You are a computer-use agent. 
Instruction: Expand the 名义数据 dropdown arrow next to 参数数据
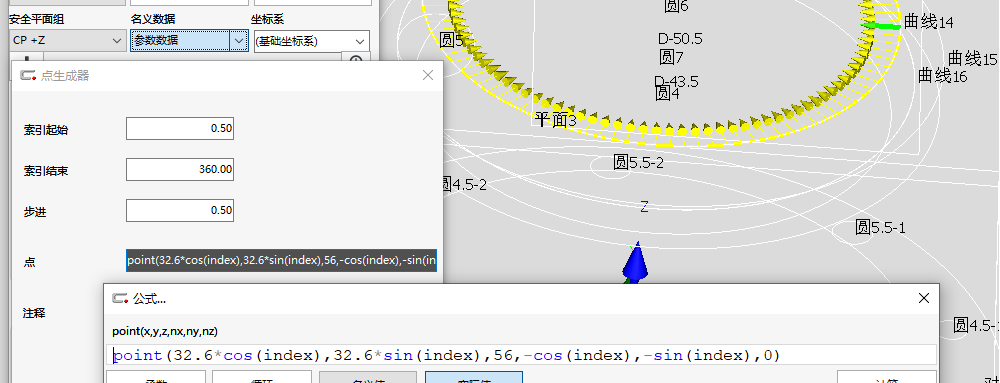(238, 41)
